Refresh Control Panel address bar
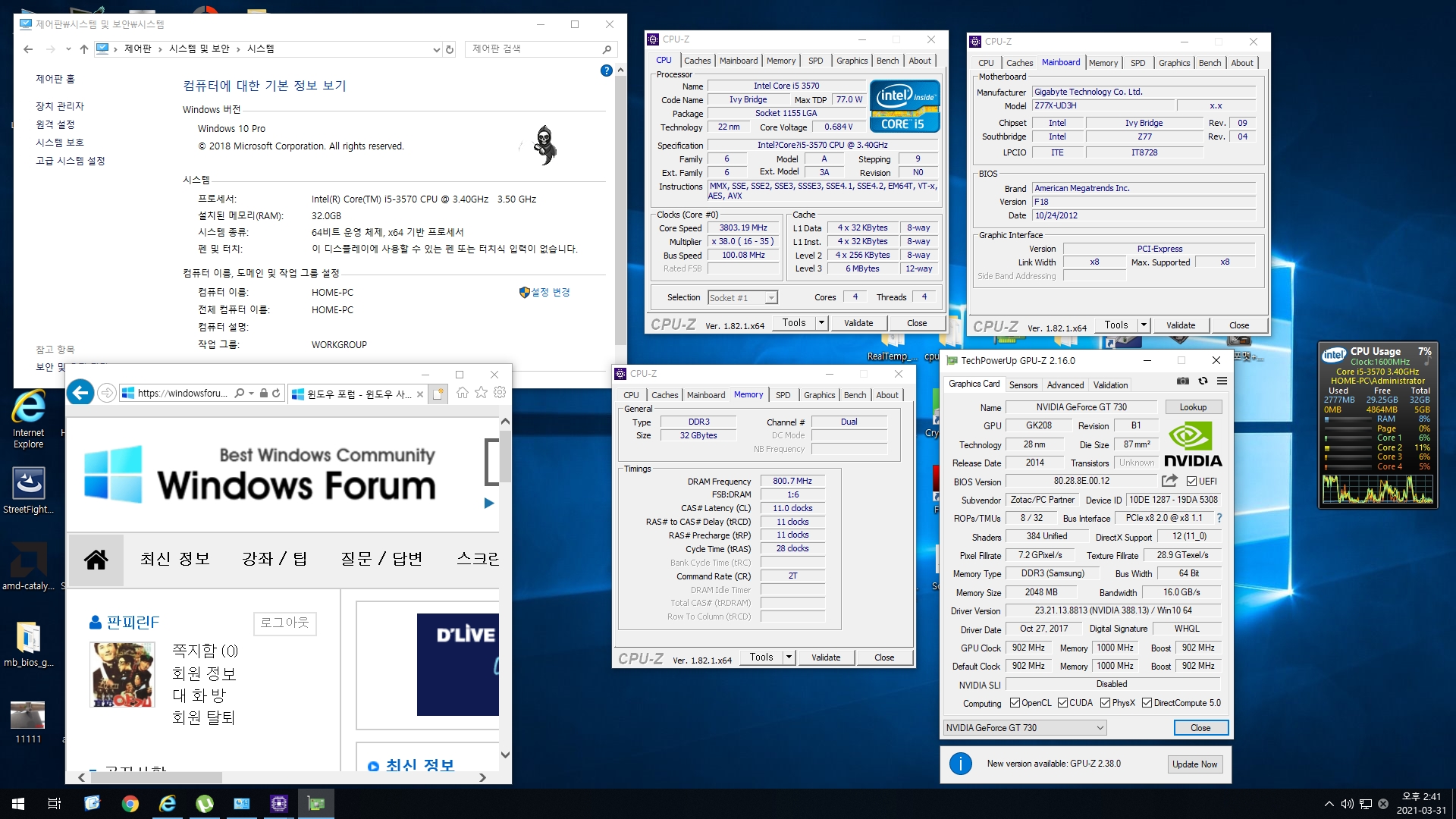Viewport: 1456px width, 819px height. pyautogui.click(x=450, y=49)
